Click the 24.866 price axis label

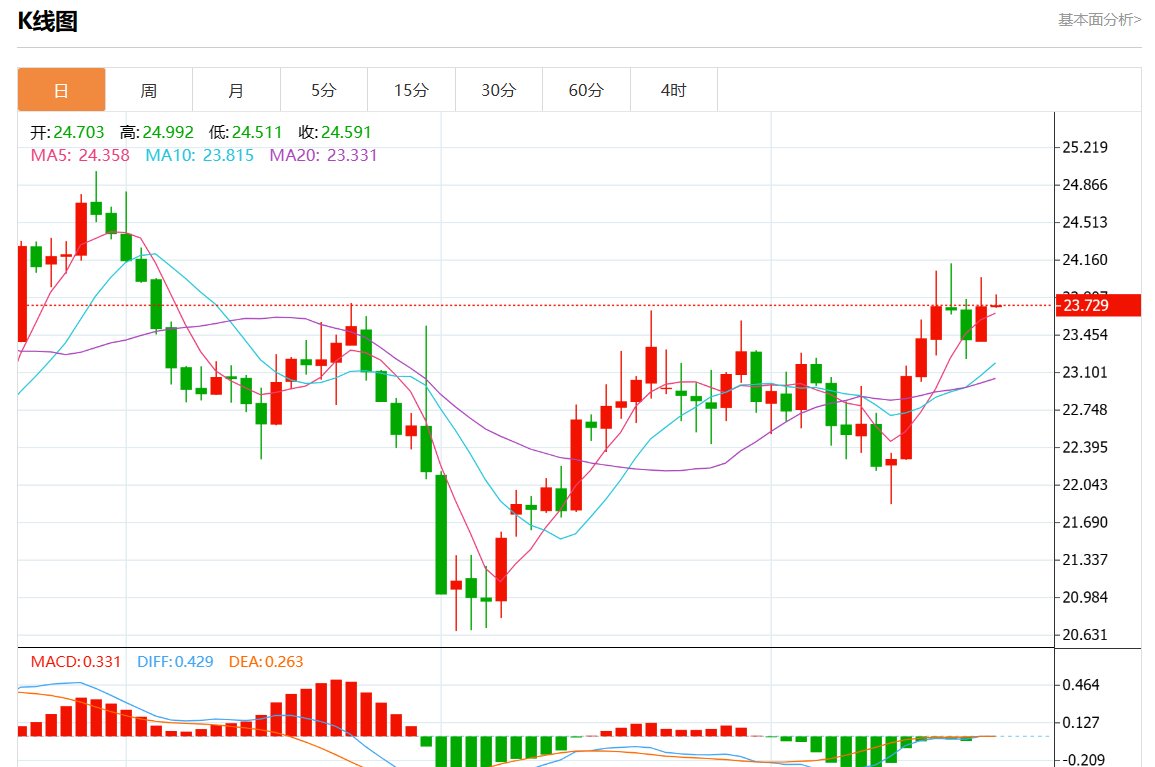[1085, 185]
